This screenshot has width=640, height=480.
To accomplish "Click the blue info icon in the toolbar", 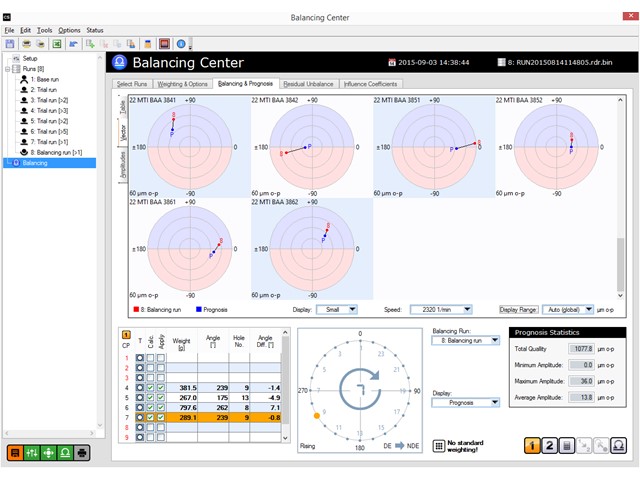I will point(181,44).
